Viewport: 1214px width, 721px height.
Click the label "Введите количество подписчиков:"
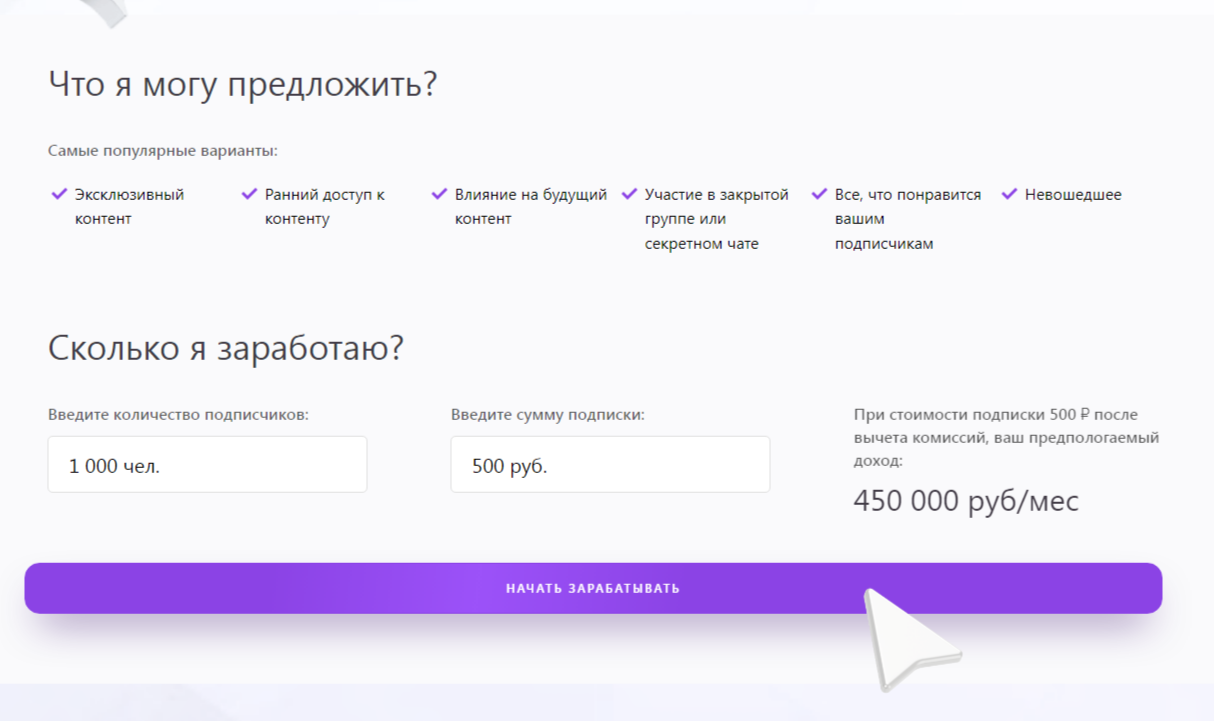tap(178, 414)
